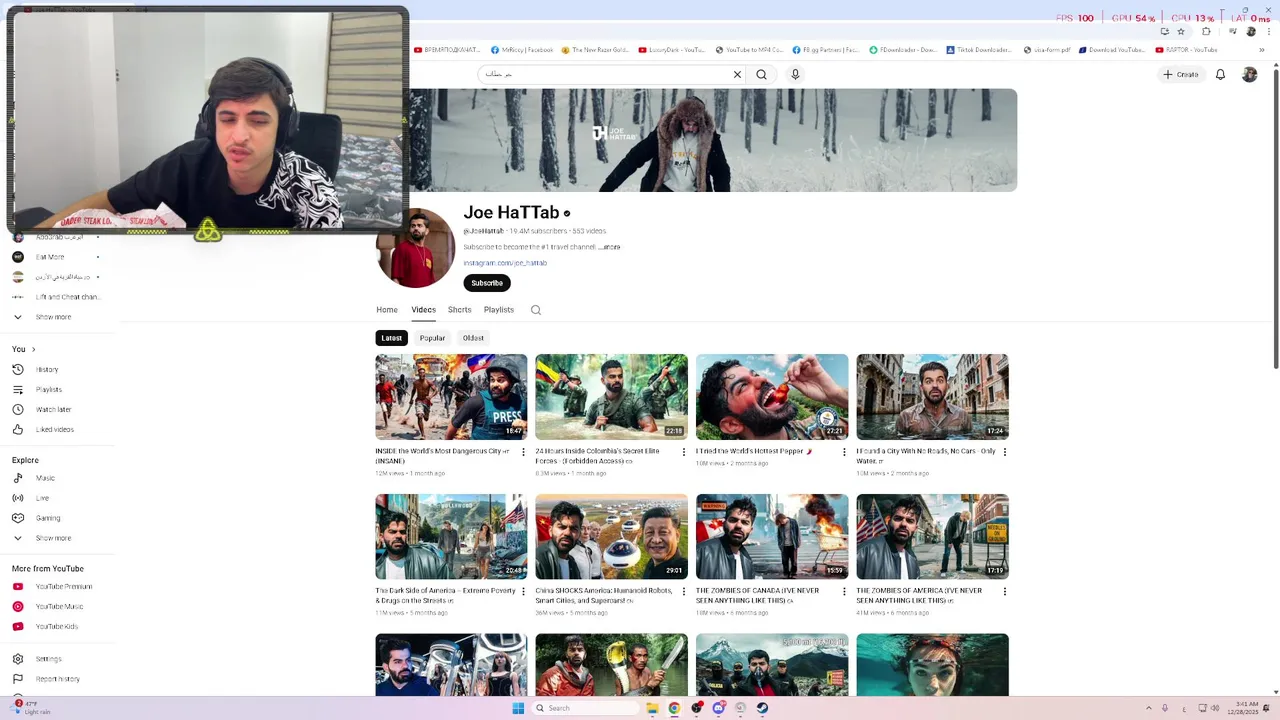Show more bookmarks with double chevron

pos(1261,50)
